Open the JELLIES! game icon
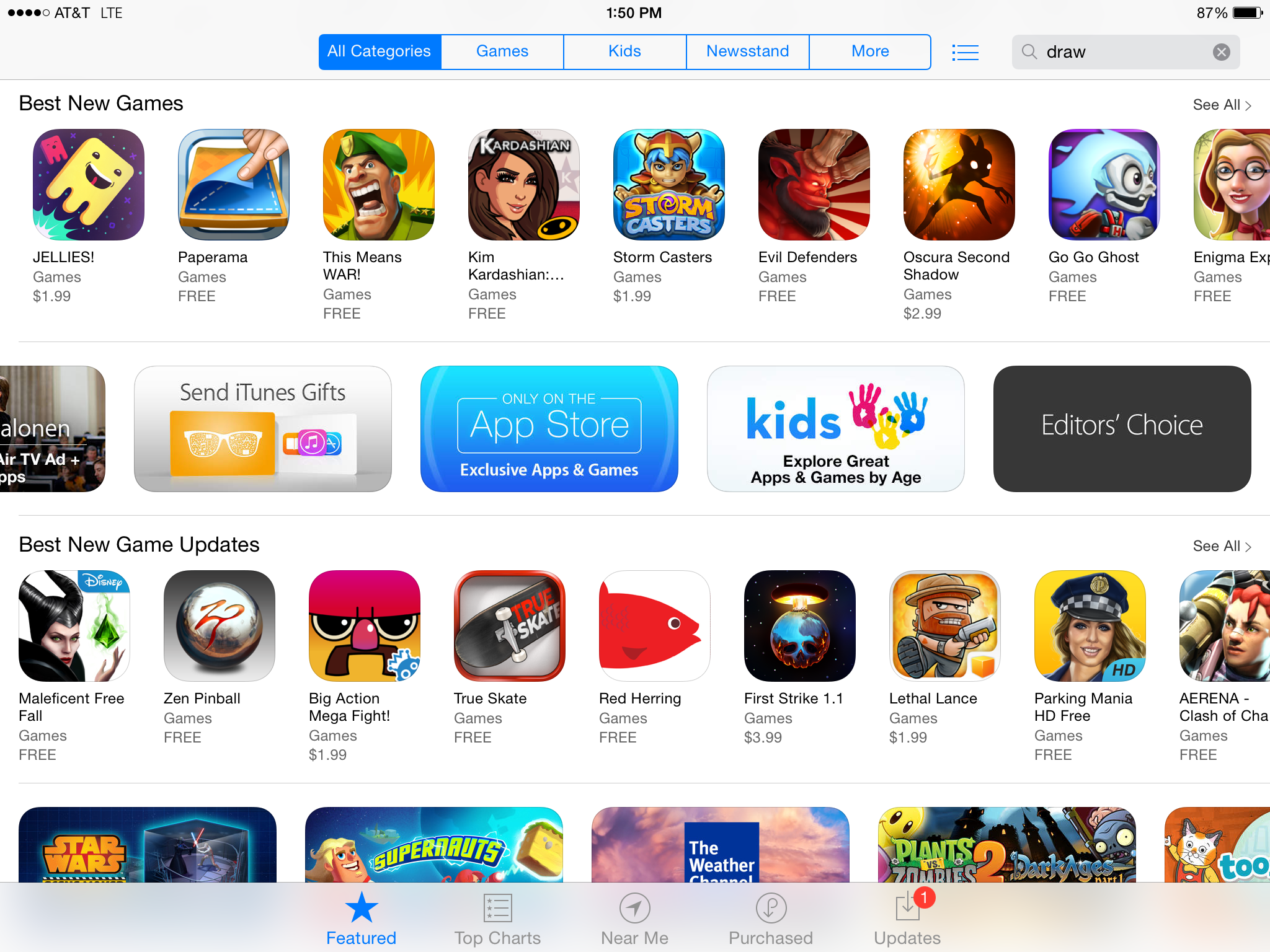The image size is (1270, 952). 89,185
